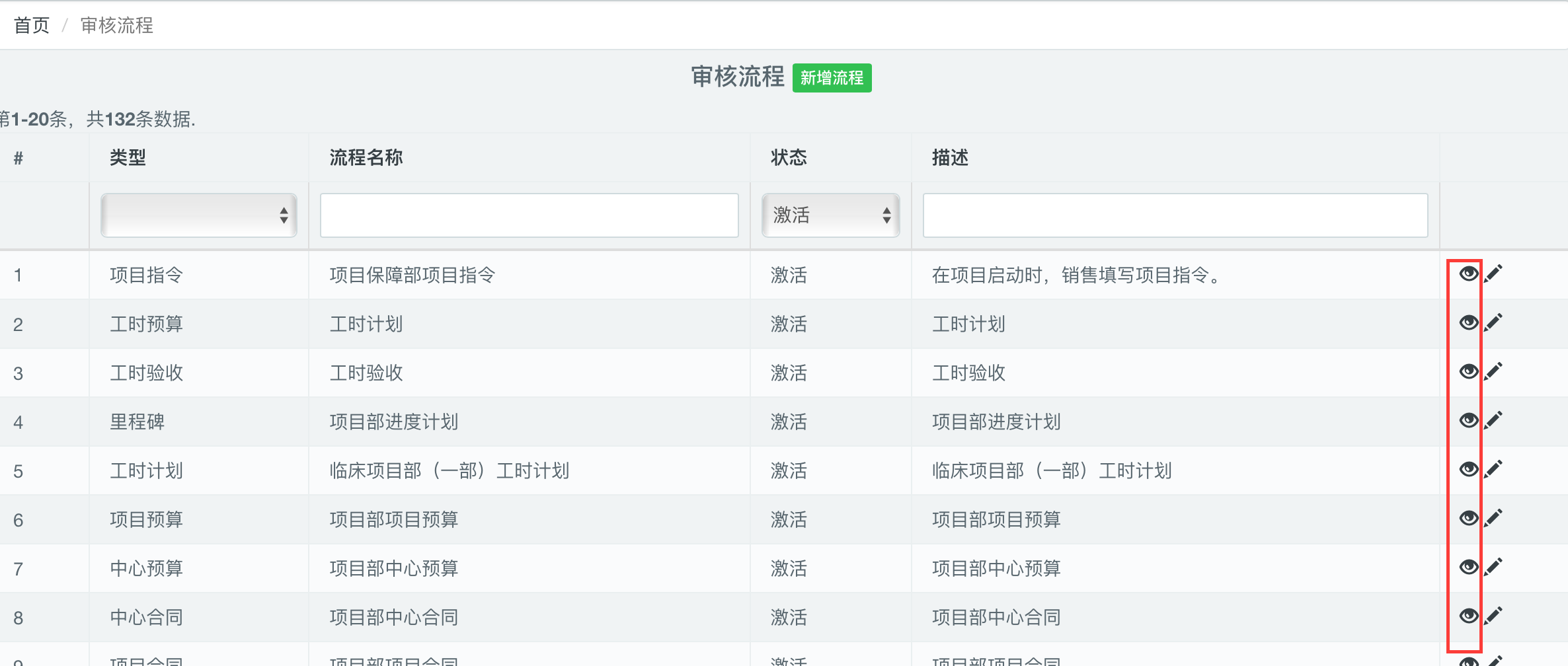Edit 项目部中心合同 row using pencil icon

1493,616
